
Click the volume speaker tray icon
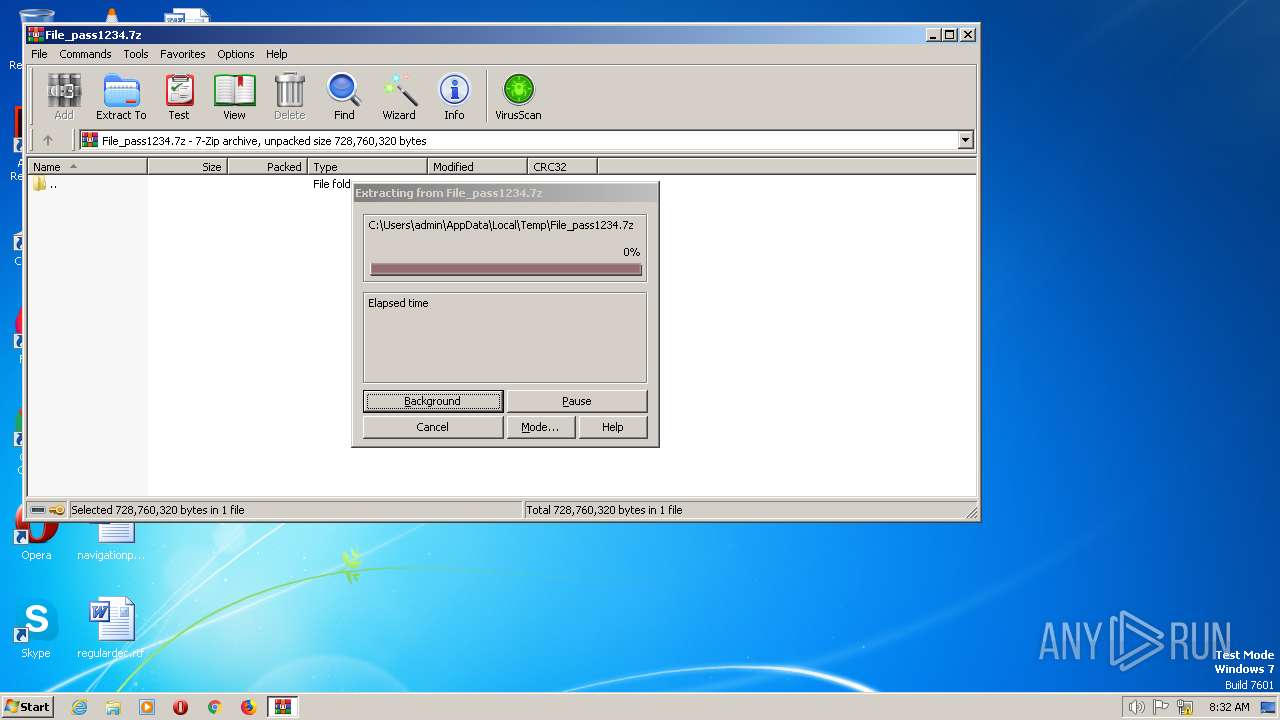[1136, 707]
